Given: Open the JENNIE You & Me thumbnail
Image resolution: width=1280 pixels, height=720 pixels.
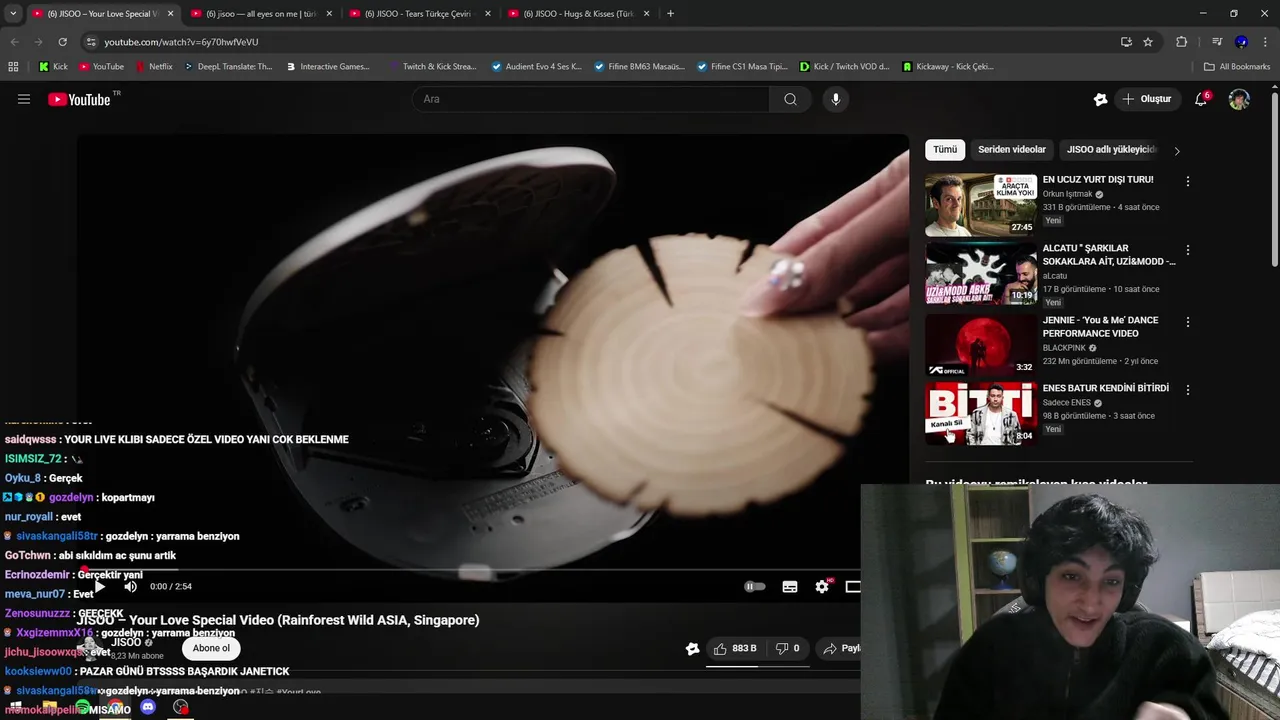Looking at the screenshot, I should tap(981, 345).
